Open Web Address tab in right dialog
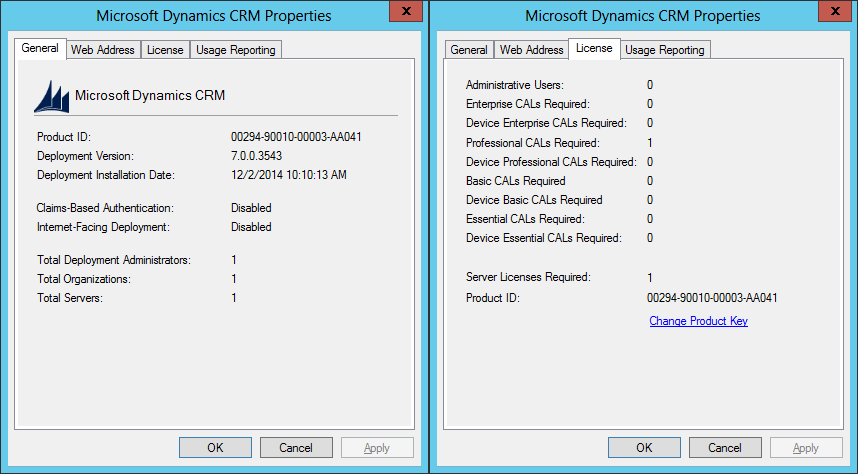This screenshot has width=858, height=474. click(532, 50)
